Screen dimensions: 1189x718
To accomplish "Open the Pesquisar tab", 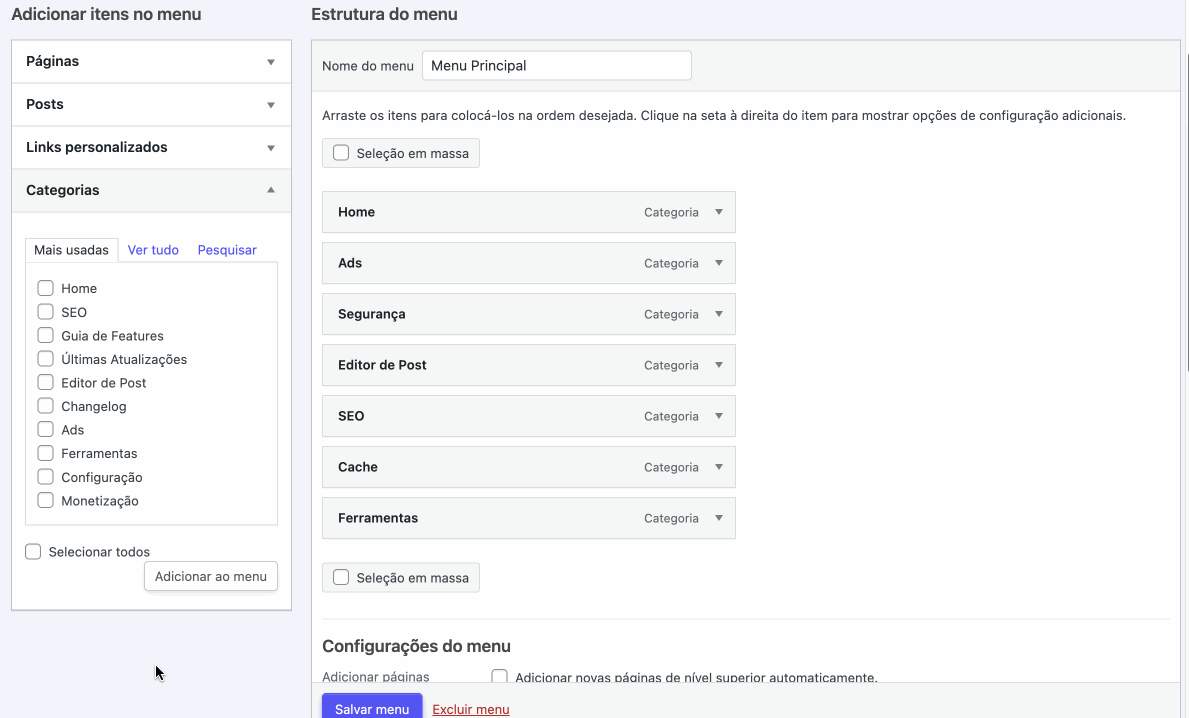I will tap(227, 250).
